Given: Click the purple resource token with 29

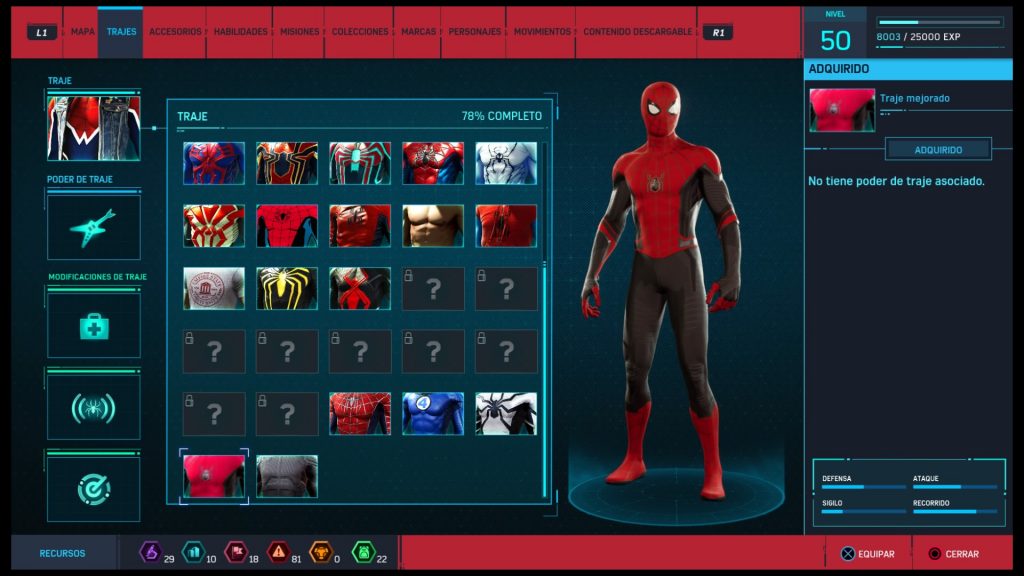Looking at the screenshot, I should click(151, 552).
